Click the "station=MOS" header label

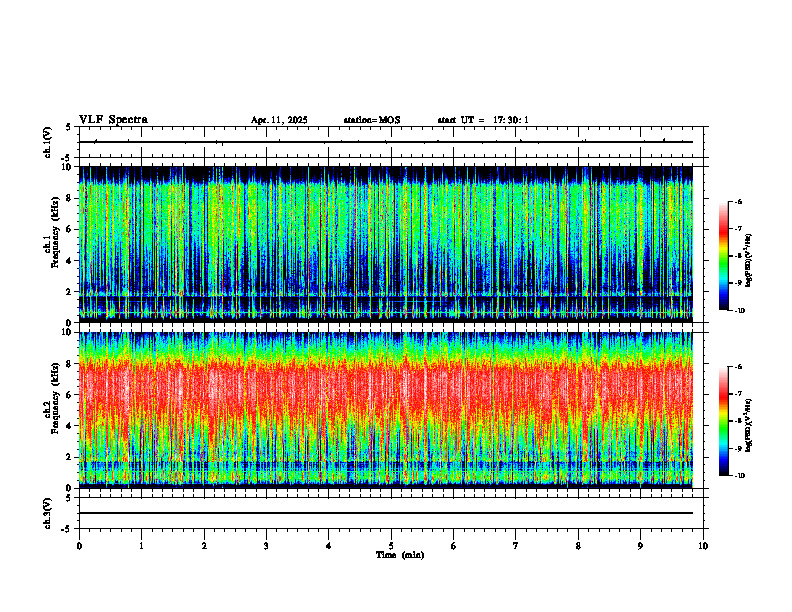click(x=372, y=120)
